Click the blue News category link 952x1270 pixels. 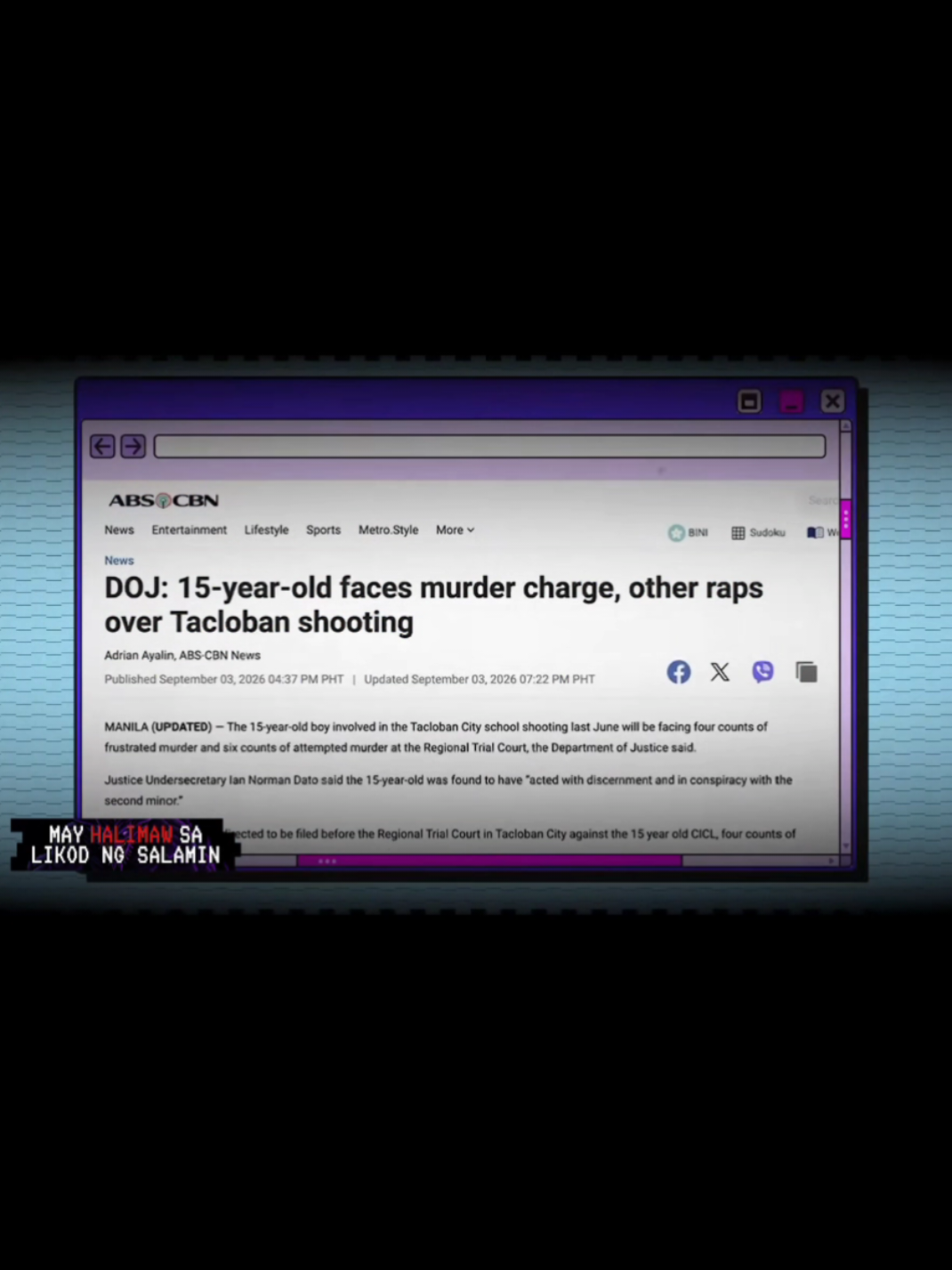click(119, 560)
